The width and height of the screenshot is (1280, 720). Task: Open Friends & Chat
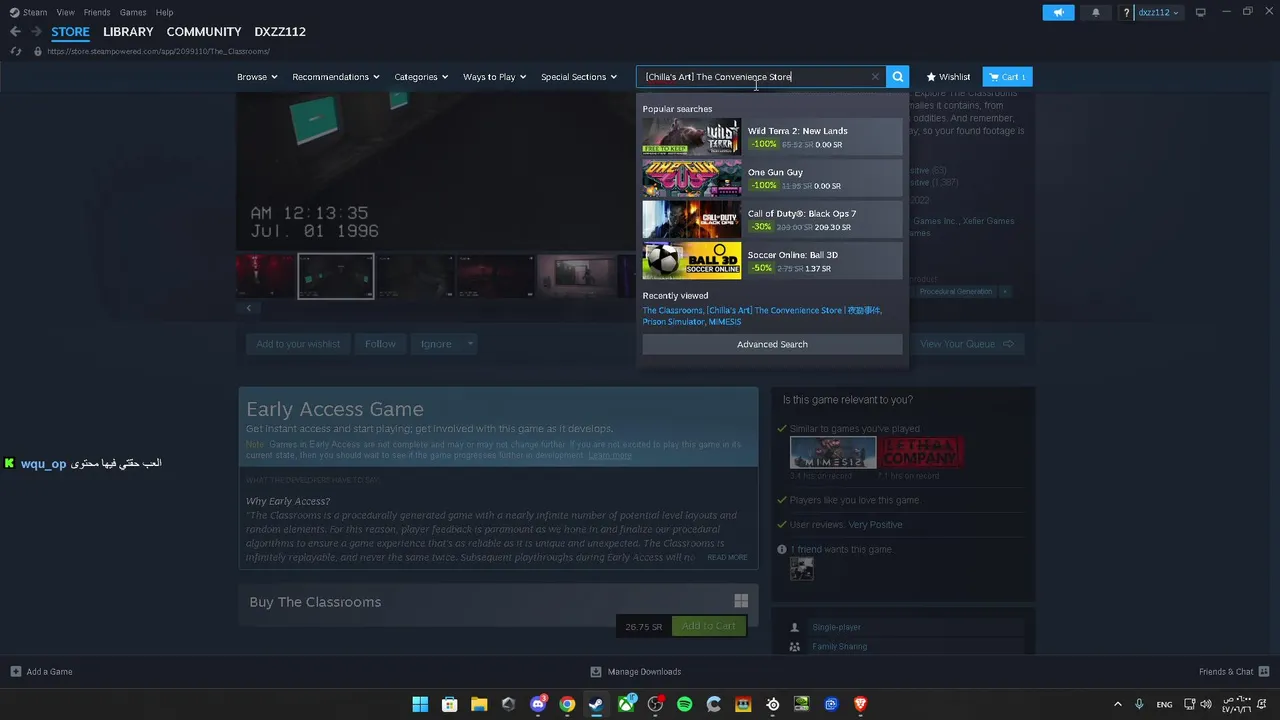[x=1234, y=671]
